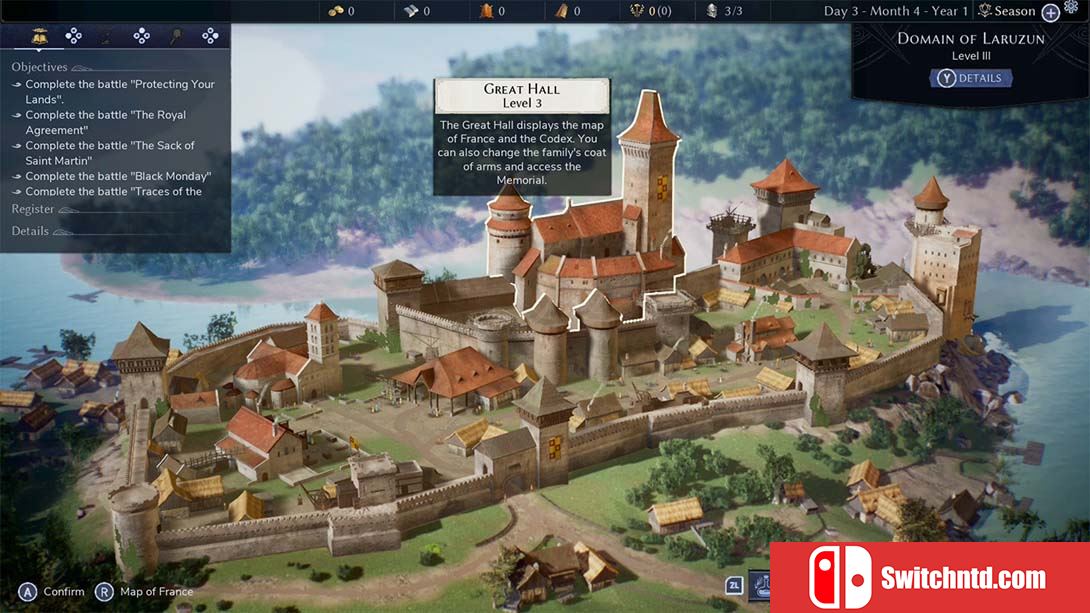
Task: Select the objective "Black Monday"
Action: 112,177
